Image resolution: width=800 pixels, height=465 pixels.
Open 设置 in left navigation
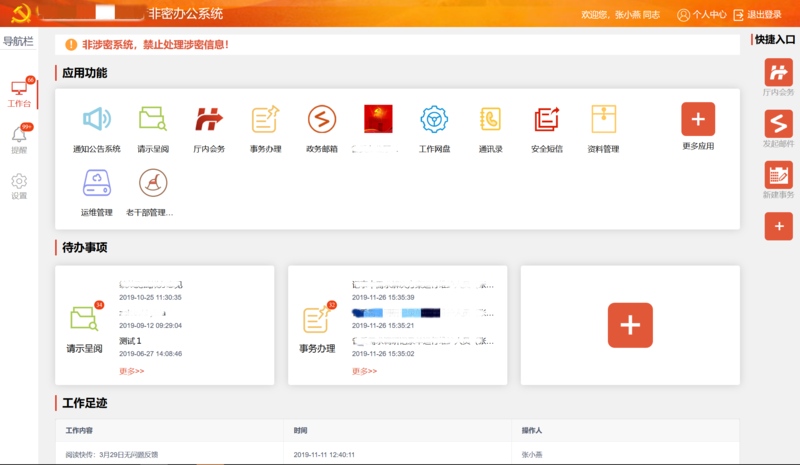coord(19,186)
